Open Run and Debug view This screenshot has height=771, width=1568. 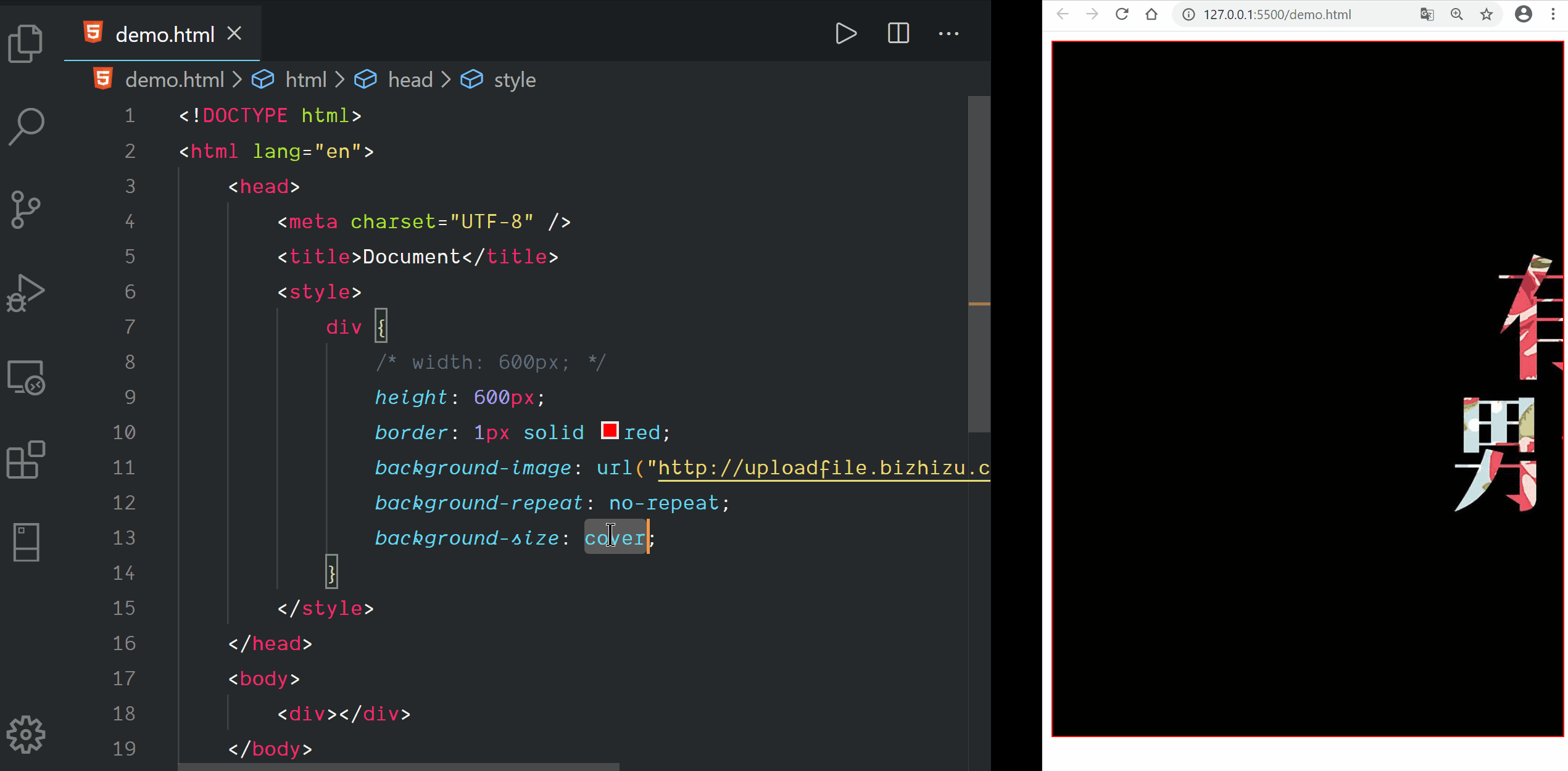click(25, 293)
